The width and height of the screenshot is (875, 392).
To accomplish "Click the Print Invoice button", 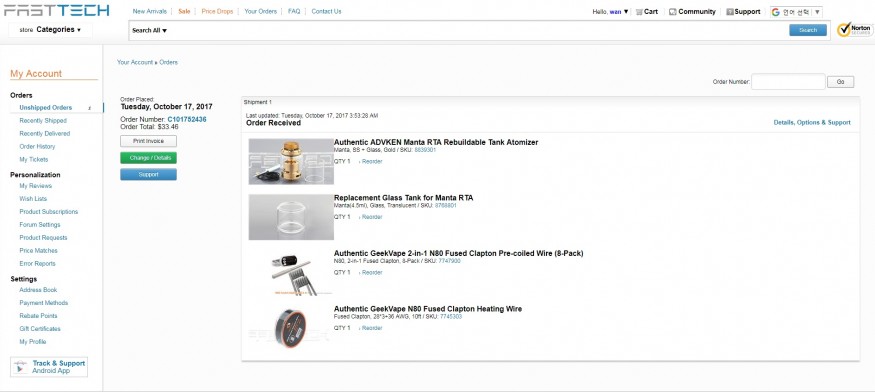I will click(x=148, y=141).
